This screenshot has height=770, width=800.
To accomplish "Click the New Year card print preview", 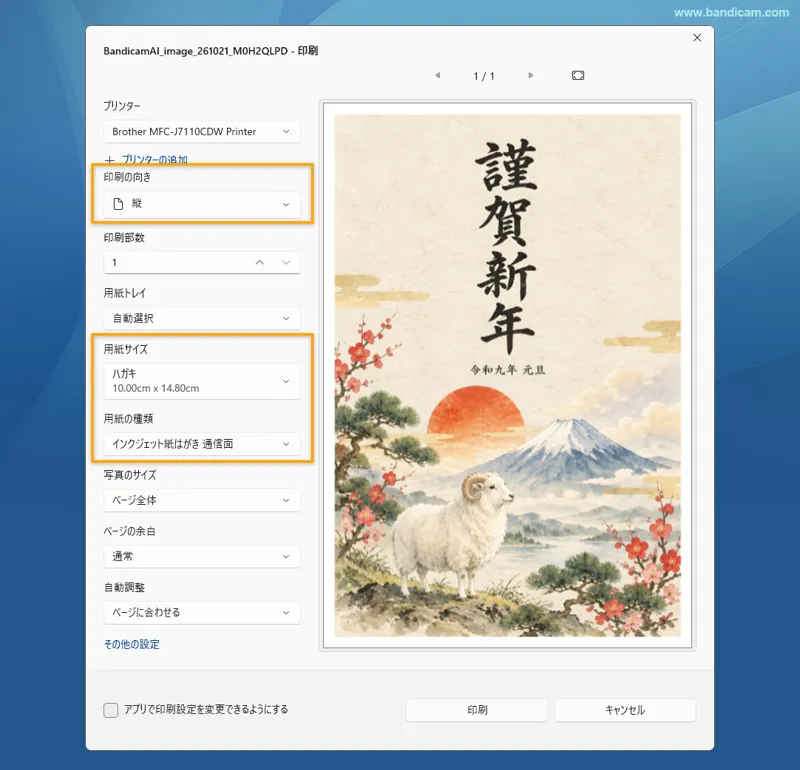I will point(508,376).
